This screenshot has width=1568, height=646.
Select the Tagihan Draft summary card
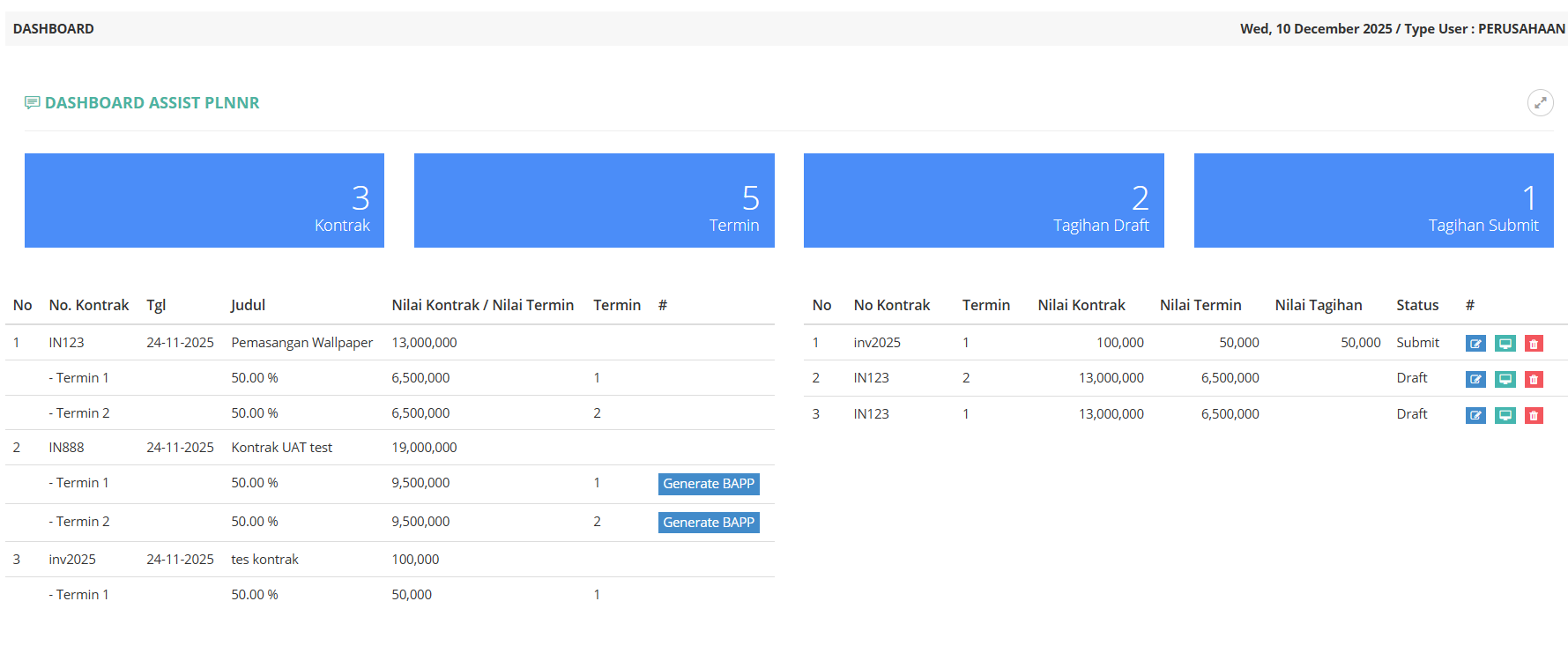[984, 201]
